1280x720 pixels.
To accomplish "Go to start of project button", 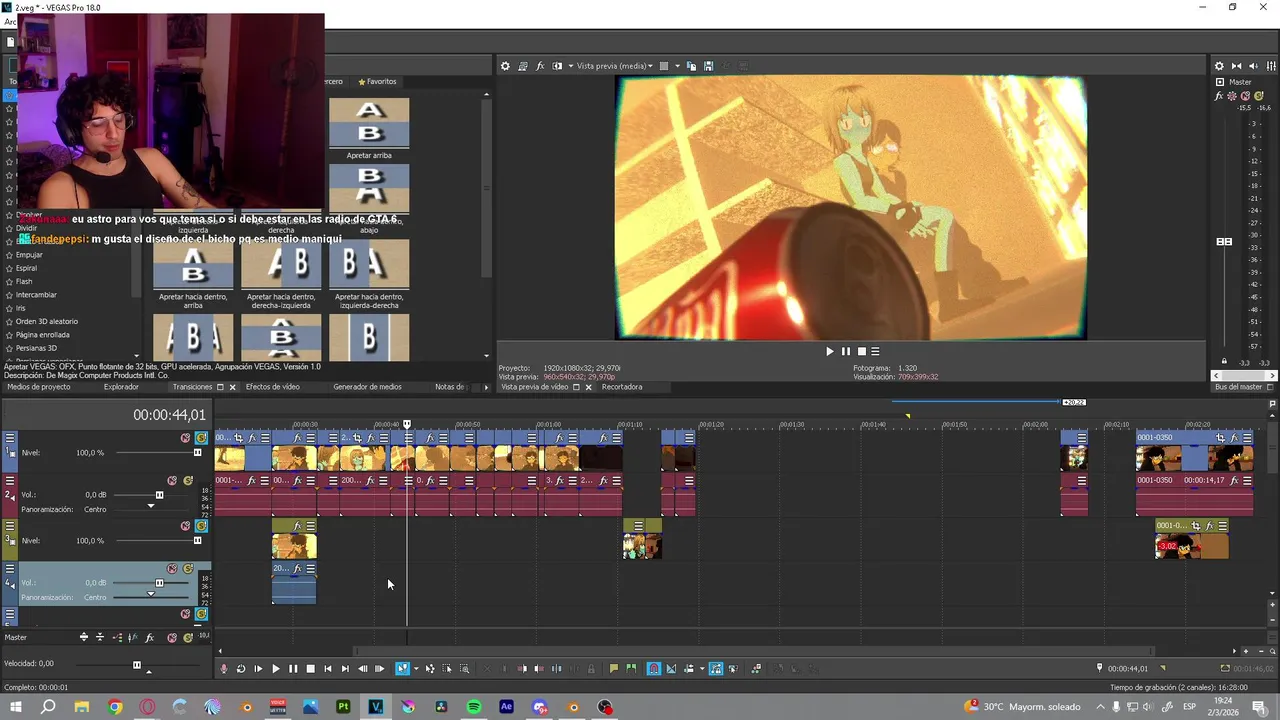I will pos(327,669).
